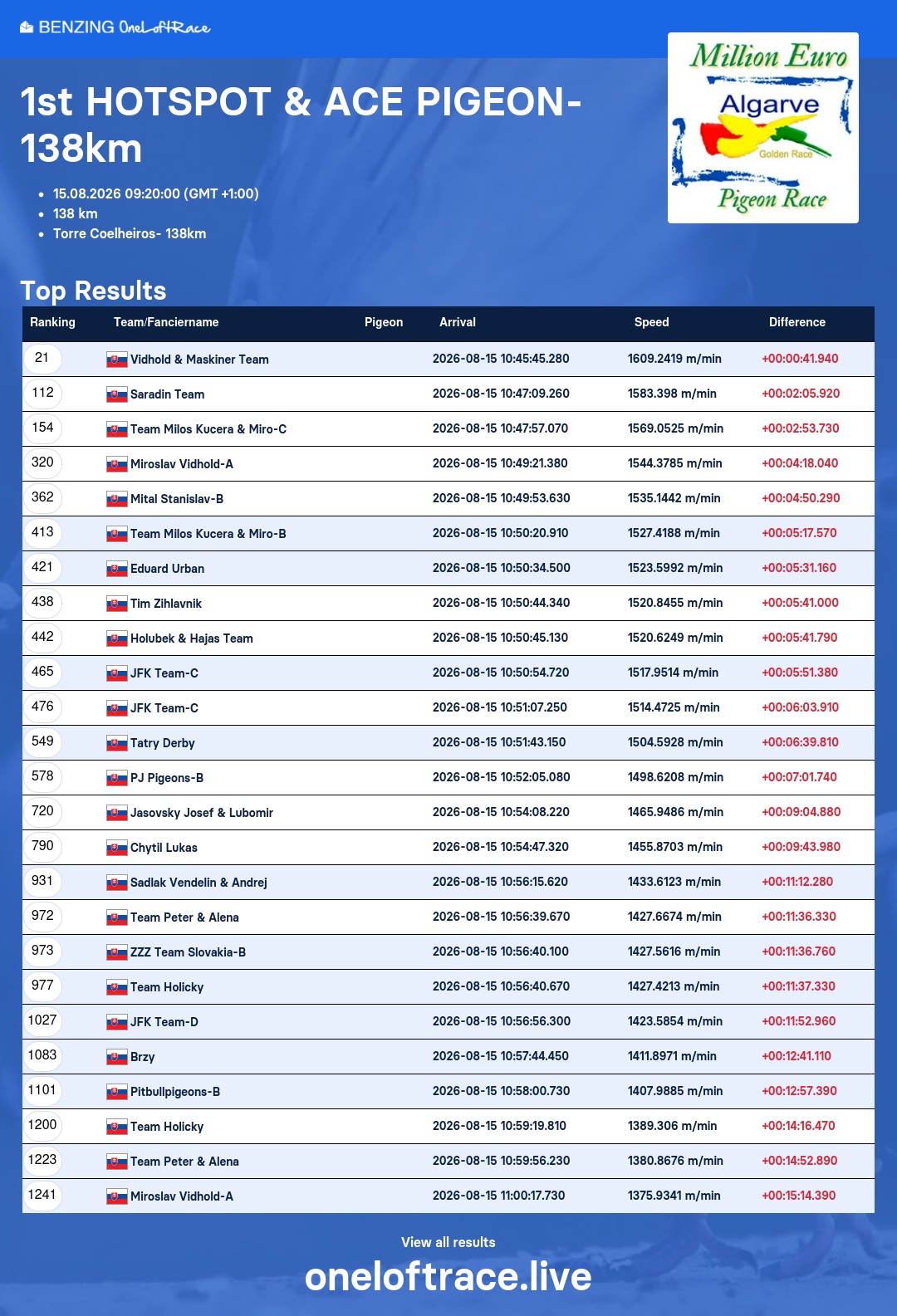Click the flag icon beside Tatry Derby
This screenshot has width=897, height=1316.
[x=117, y=743]
